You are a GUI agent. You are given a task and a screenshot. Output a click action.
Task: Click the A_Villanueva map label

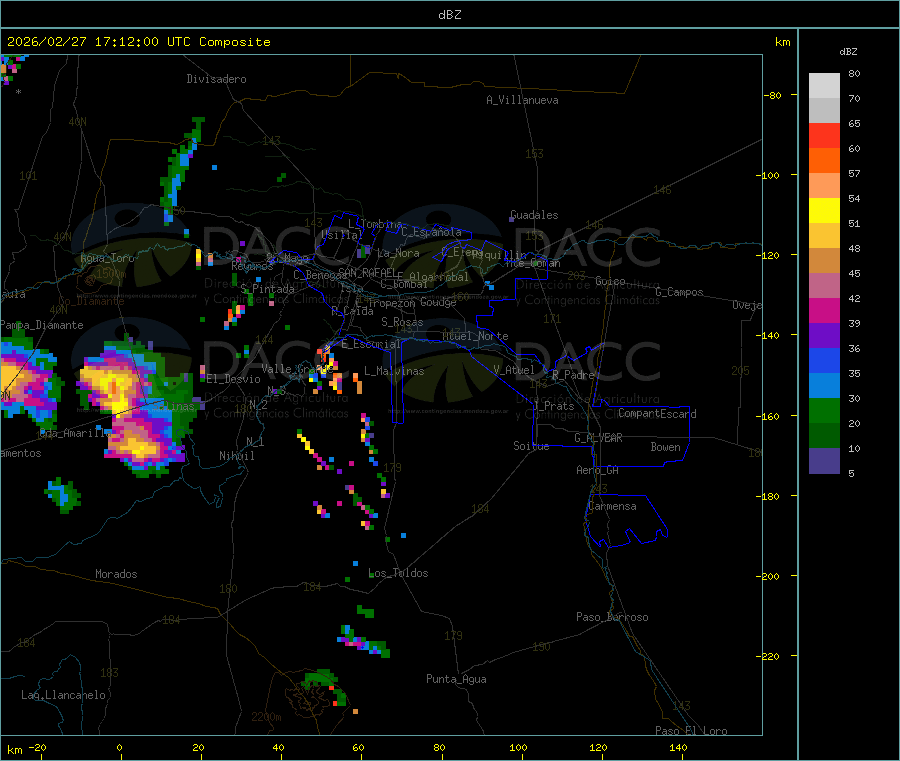point(522,100)
